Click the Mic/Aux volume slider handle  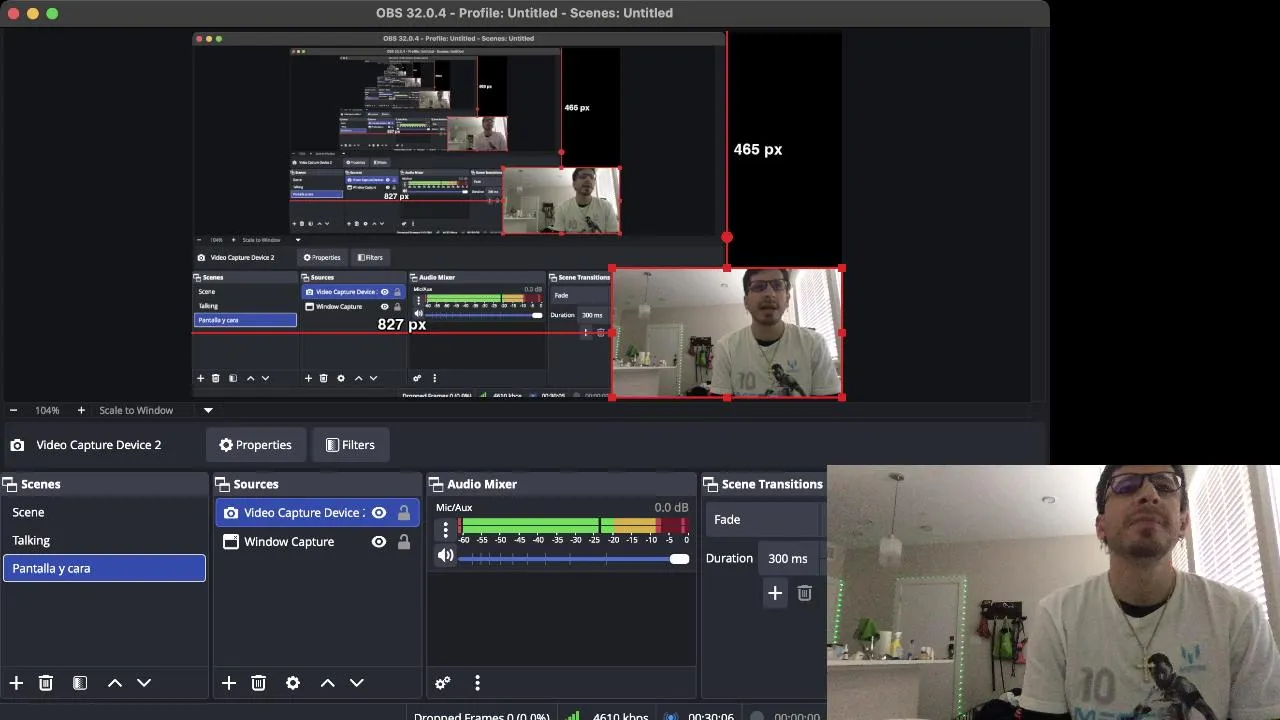click(680, 559)
